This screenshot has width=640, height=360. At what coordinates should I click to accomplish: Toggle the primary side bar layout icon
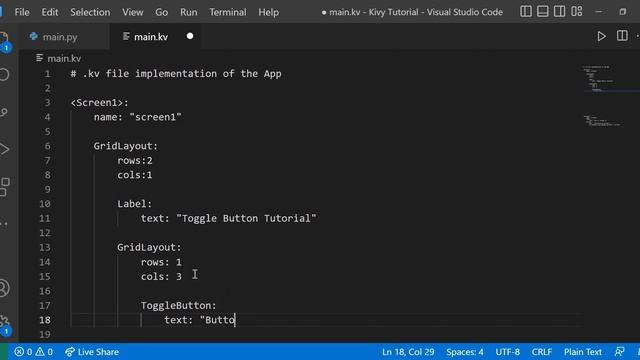526,11
